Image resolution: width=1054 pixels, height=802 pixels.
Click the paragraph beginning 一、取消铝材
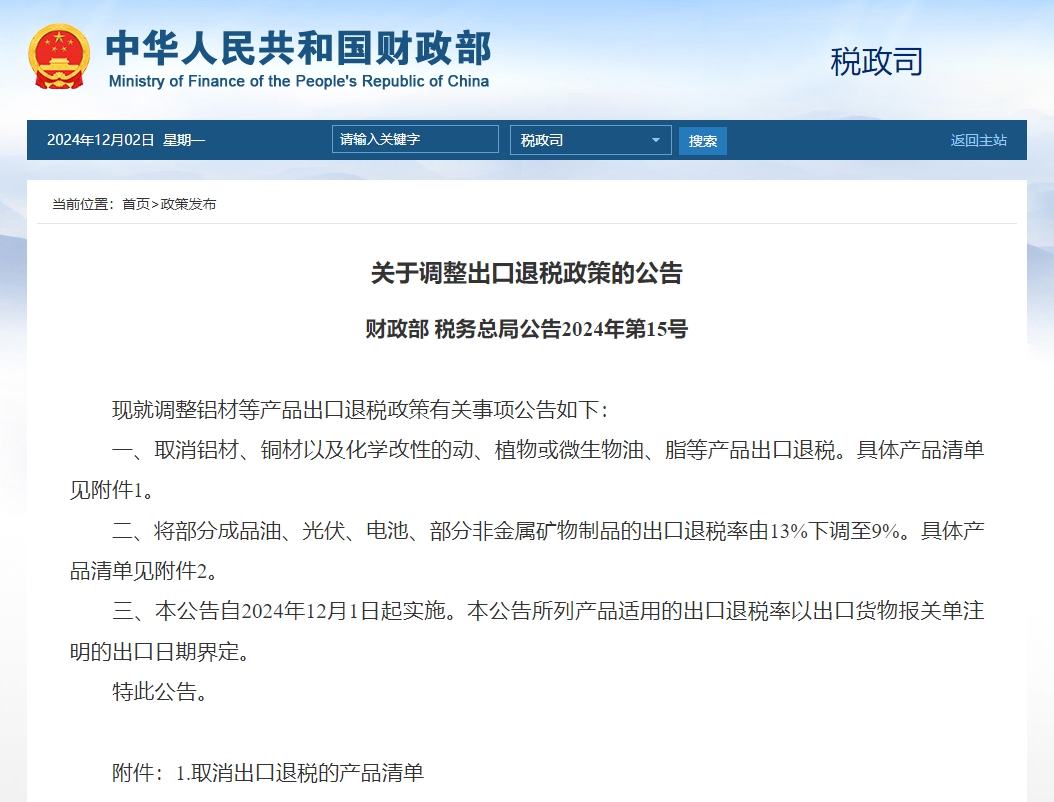(548, 450)
